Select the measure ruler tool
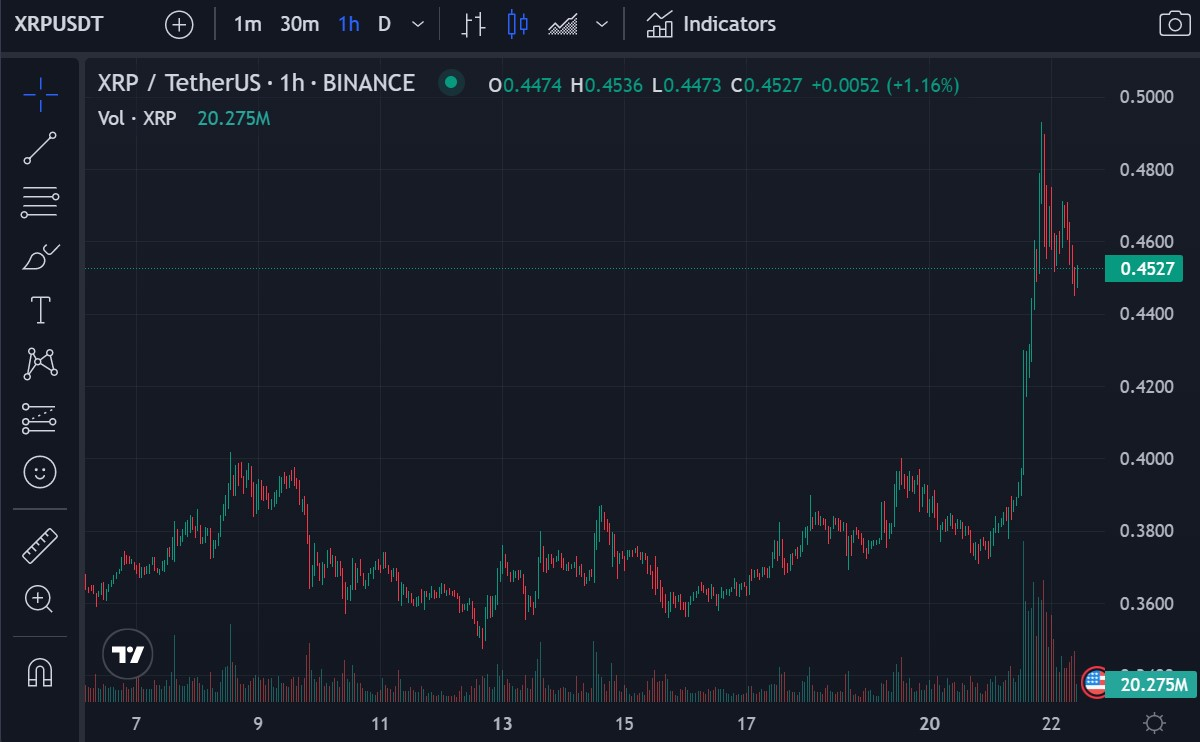Image resolution: width=1200 pixels, height=742 pixels. pos(40,545)
